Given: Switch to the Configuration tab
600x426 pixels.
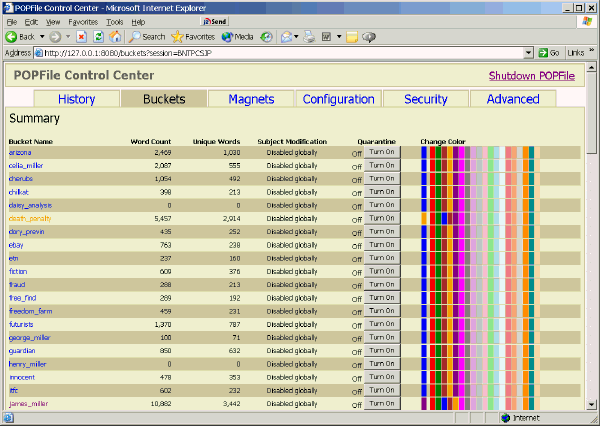Looking at the screenshot, I should (338, 99).
